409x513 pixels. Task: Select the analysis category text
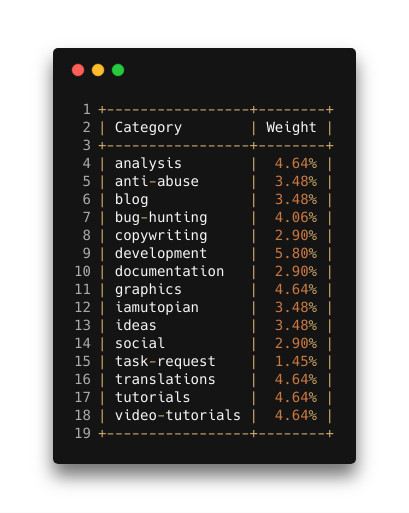[148, 163]
